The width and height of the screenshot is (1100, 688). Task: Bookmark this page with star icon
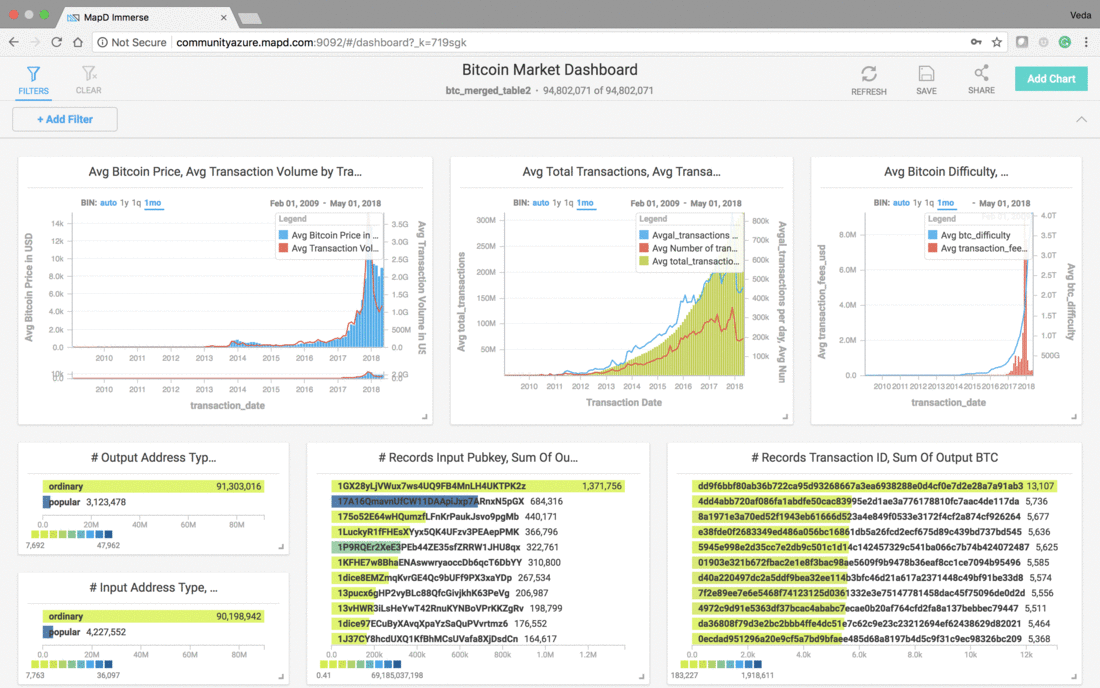tap(997, 42)
